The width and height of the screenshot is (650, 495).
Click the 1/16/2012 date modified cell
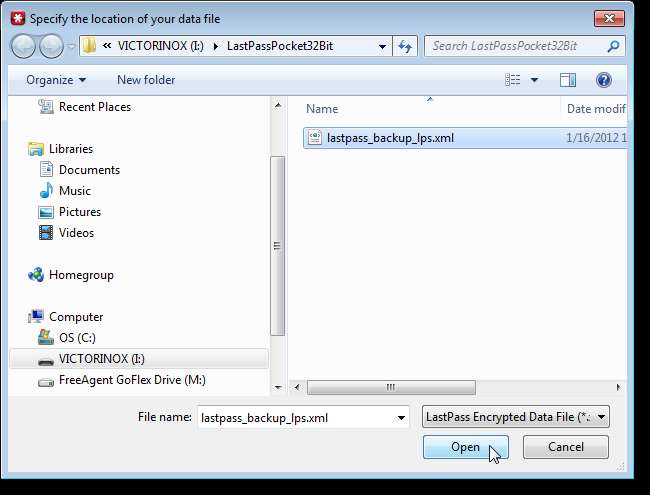(x=596, y=138)
